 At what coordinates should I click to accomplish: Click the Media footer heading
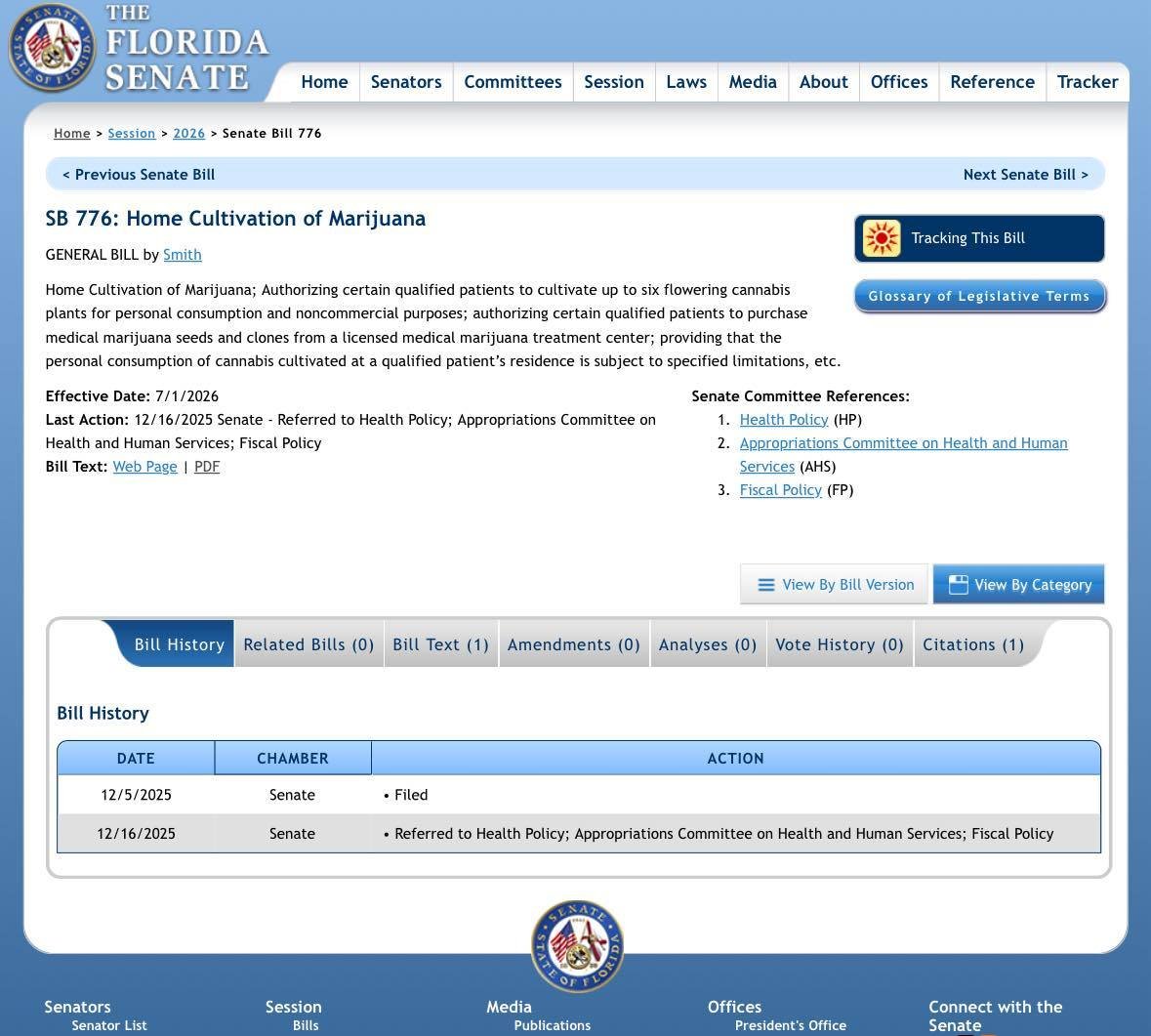coord(509,1008)
